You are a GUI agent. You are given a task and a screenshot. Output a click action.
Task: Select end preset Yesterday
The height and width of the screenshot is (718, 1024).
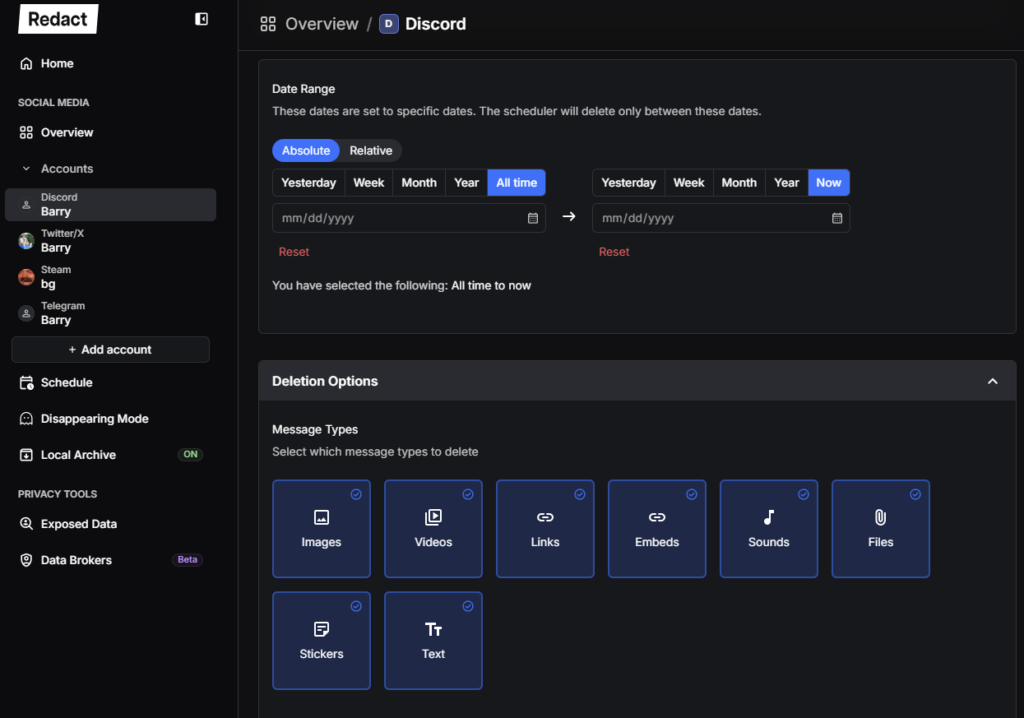628,183
